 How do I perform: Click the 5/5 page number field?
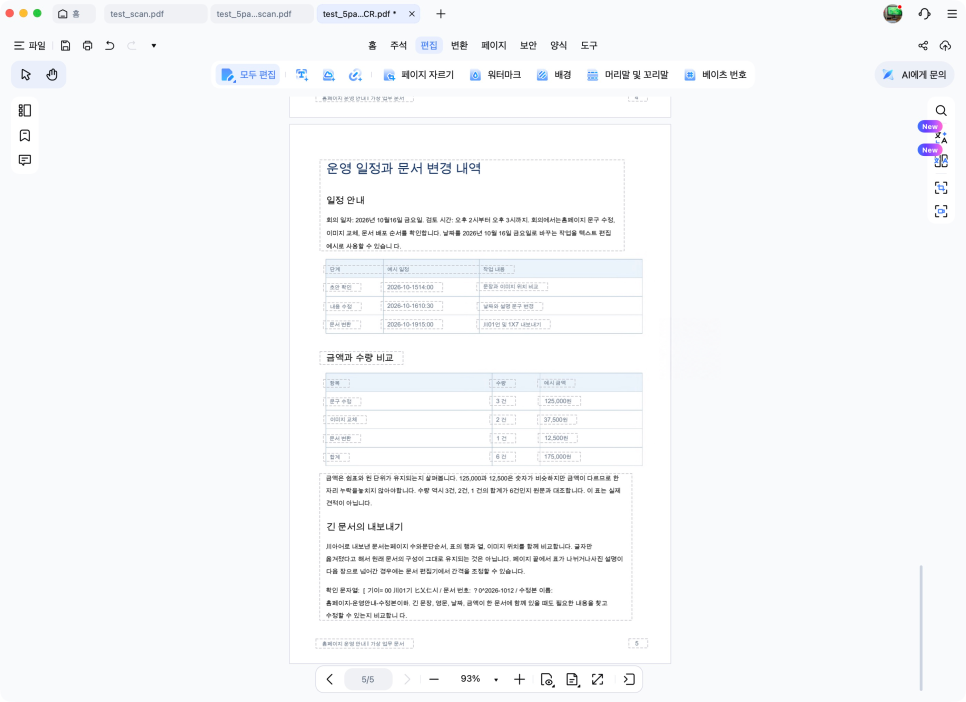(x=368, y=679)
